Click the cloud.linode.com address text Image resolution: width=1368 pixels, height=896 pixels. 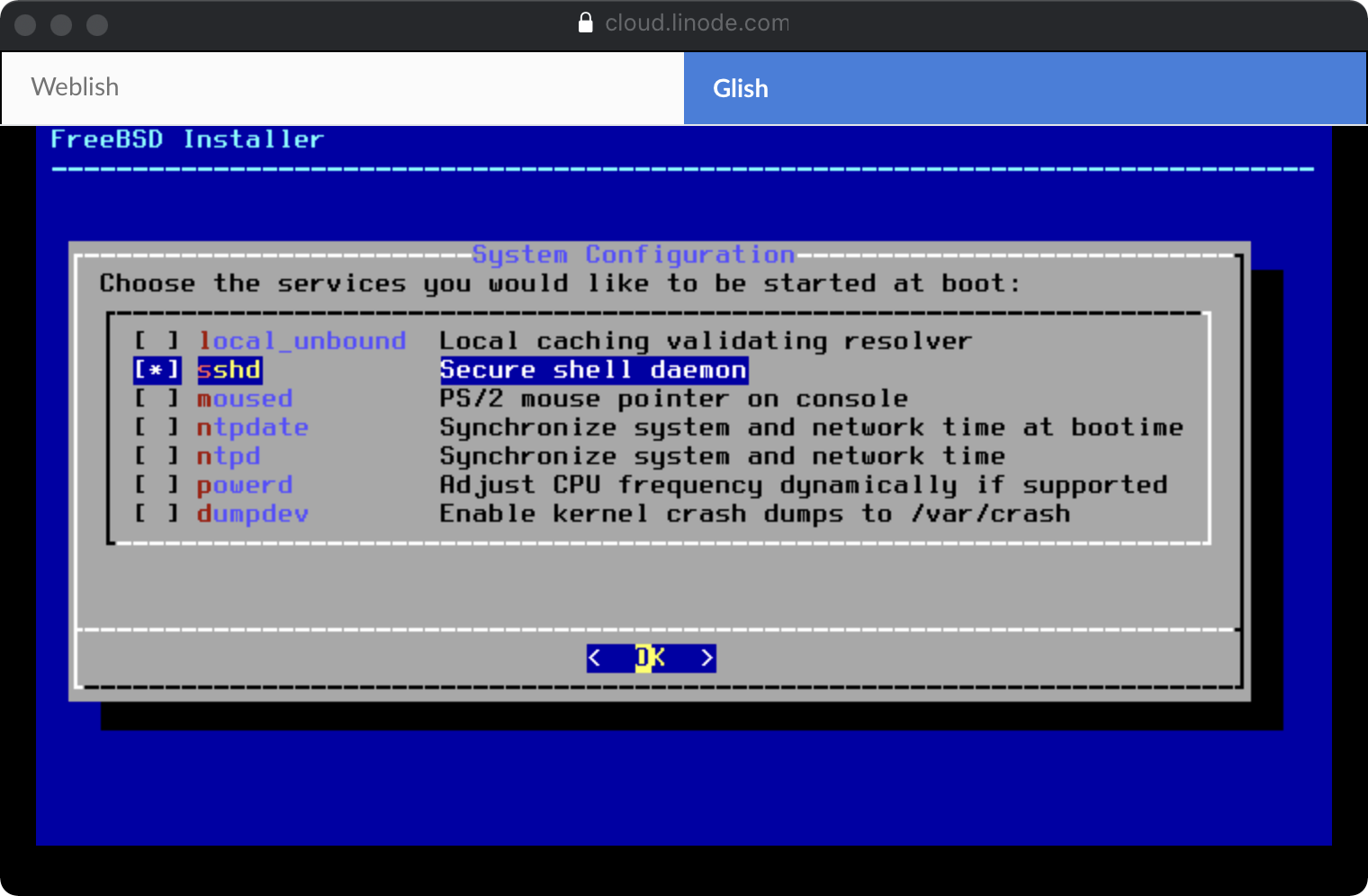pyautogui.click(x=697, y=22)
